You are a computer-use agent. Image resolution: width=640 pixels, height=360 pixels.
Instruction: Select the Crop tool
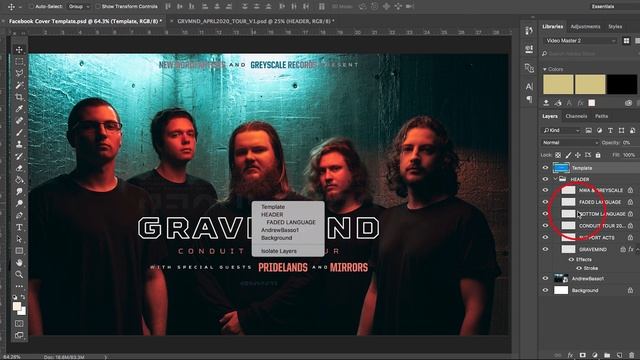coord(19,97)
